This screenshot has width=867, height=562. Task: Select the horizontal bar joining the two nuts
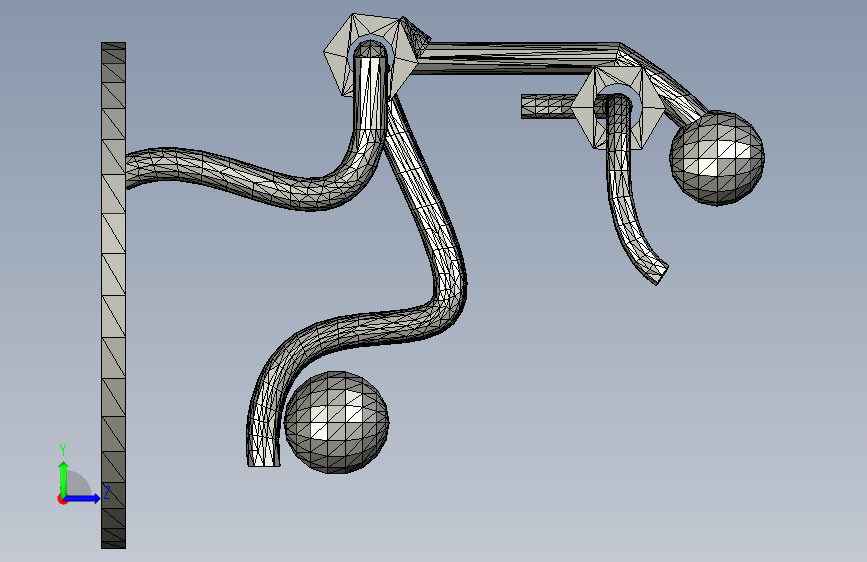coord(514,58)
